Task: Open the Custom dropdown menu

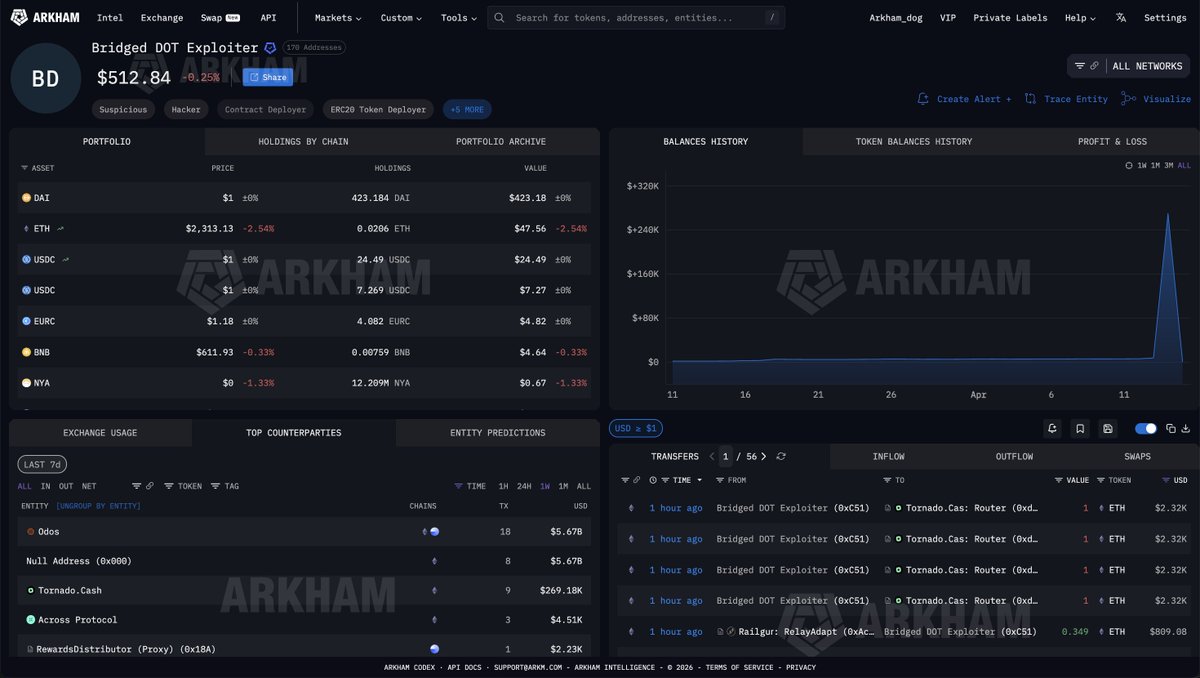Action: click(401, 18)
